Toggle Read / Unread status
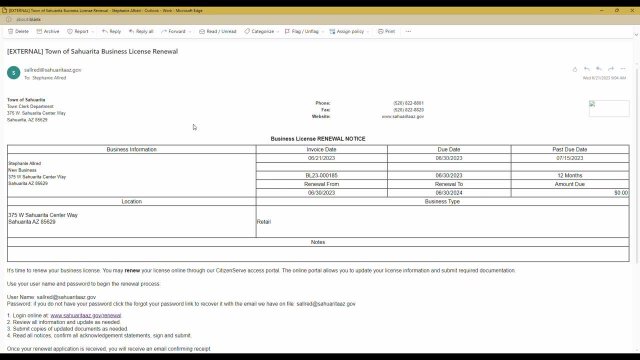The height and width of the screenshot is (360, 640). [x=218, y=31]
